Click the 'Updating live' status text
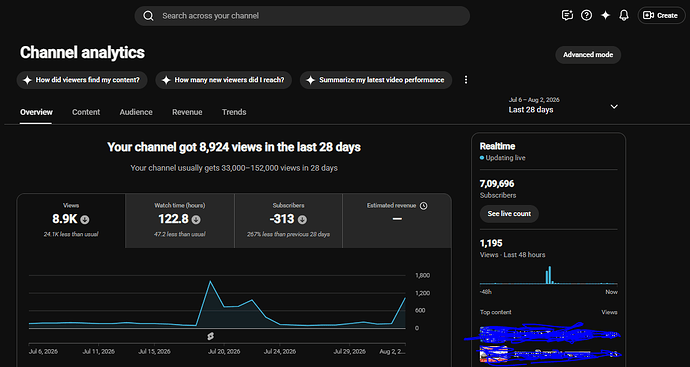This screenshot has width=690, height=367. 505,158
